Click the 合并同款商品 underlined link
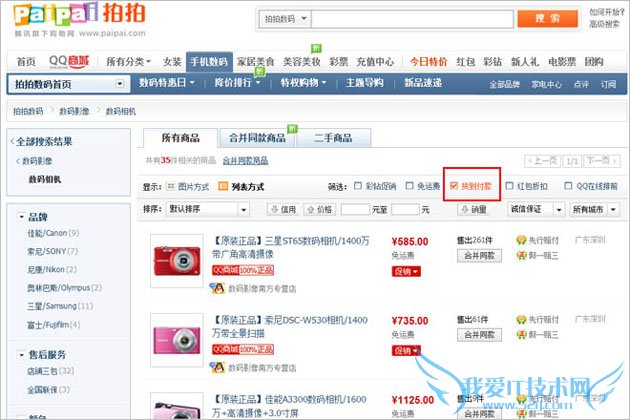The image size is (630, 420). click(245, 161)
